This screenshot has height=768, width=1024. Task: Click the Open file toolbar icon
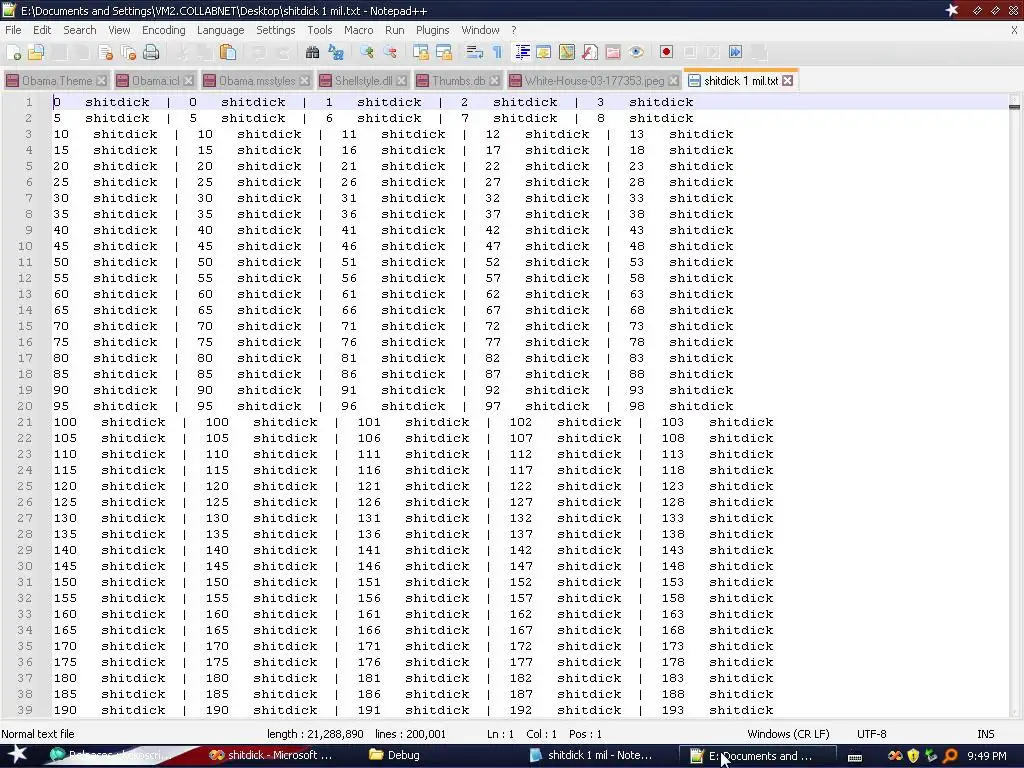pyautogui.click(x=36, y=52)
